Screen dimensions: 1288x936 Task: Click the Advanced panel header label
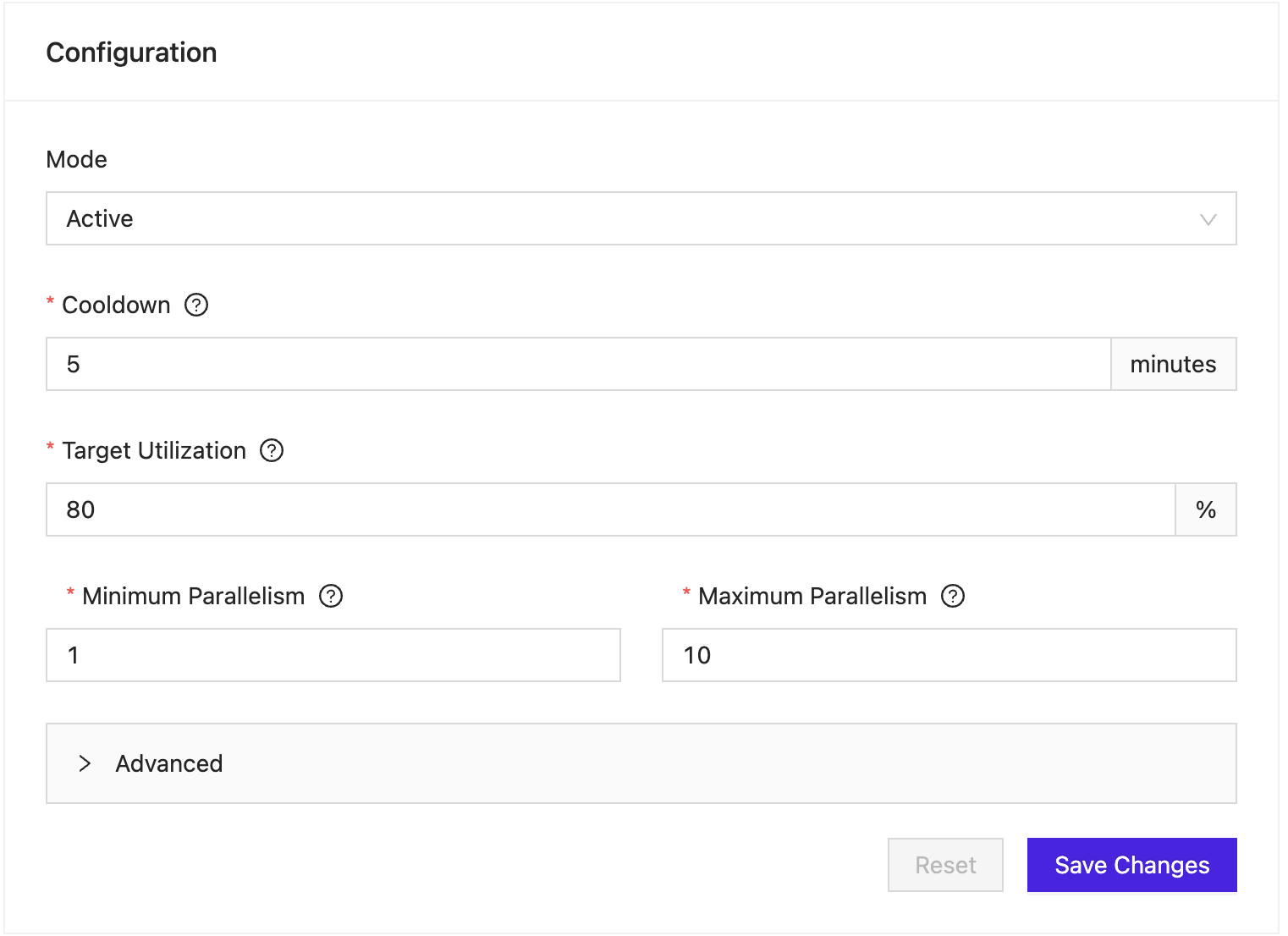click(169, 763)
